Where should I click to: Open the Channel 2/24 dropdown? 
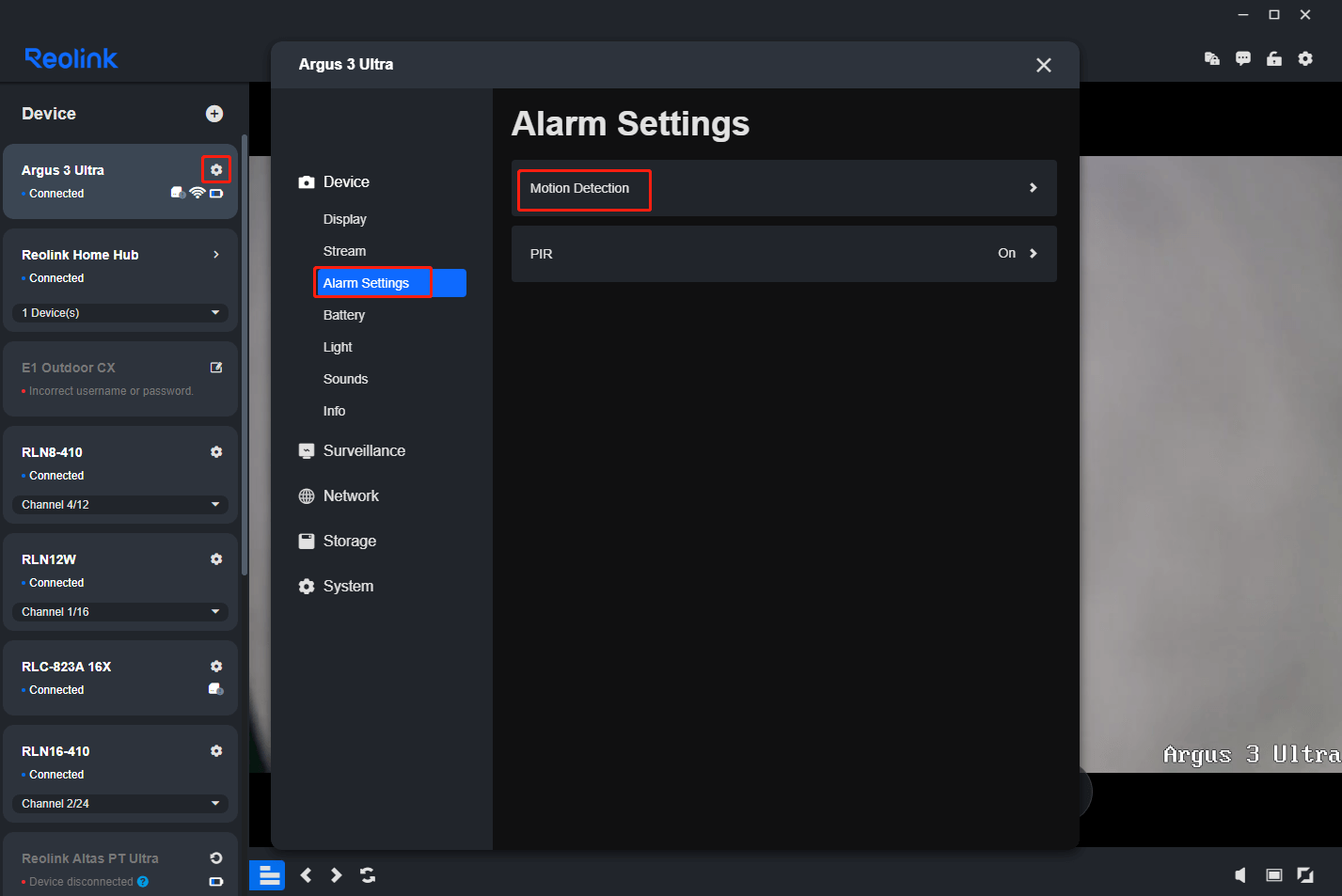(120, 804)
